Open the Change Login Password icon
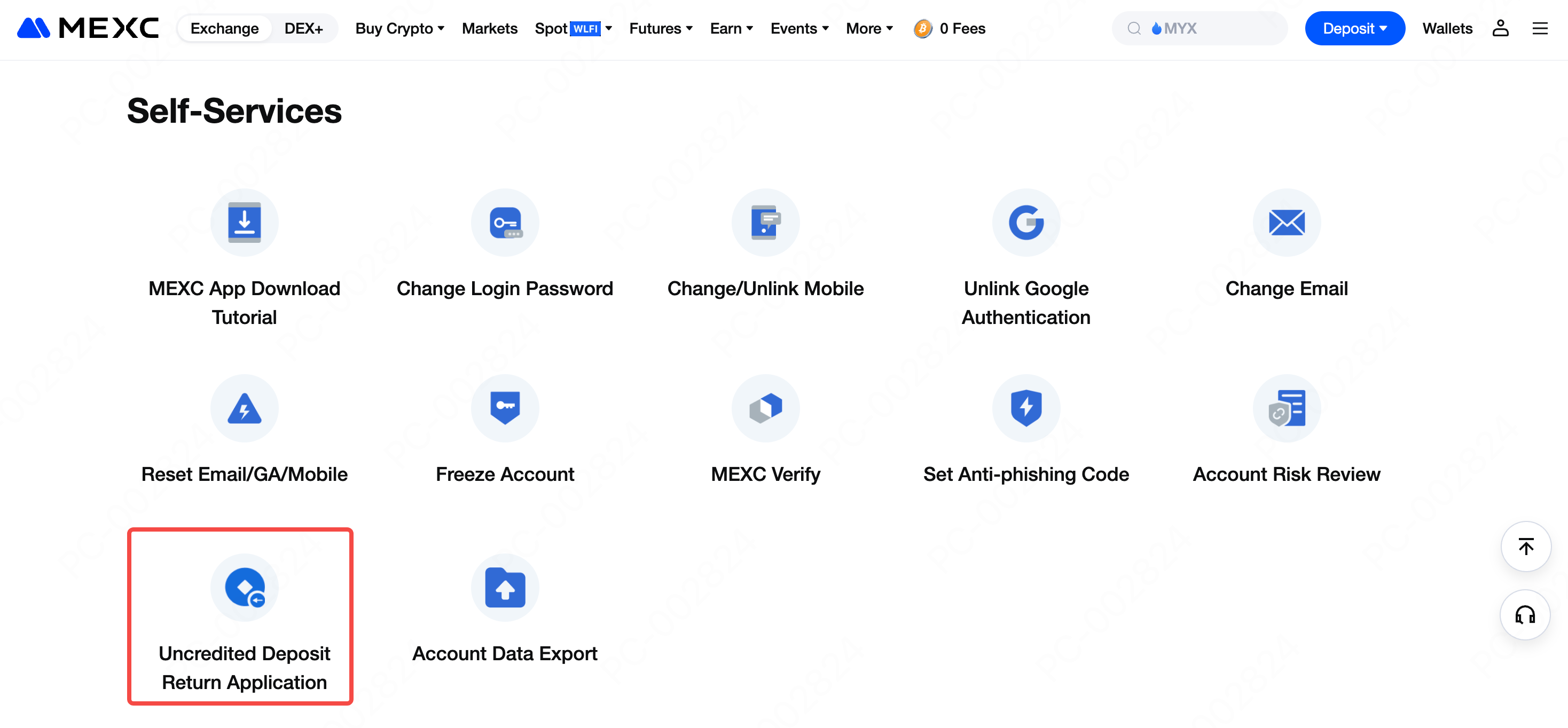The width and height of the screenshot is (1568, 728). [x=505, y=223]
